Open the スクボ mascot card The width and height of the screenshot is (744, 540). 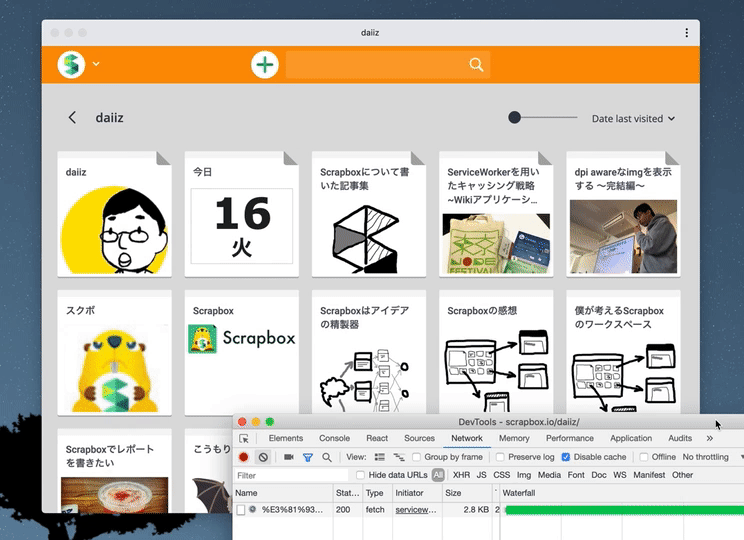114,353
